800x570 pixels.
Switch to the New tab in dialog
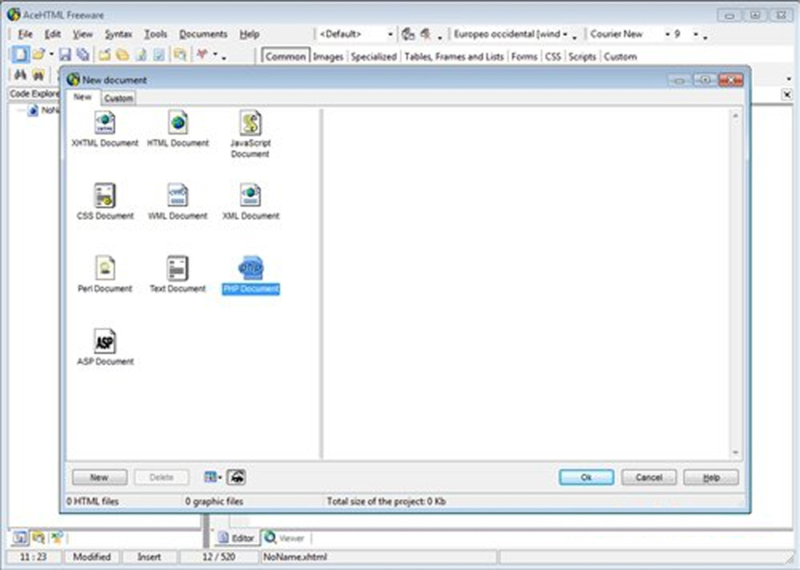coord(82,97)
